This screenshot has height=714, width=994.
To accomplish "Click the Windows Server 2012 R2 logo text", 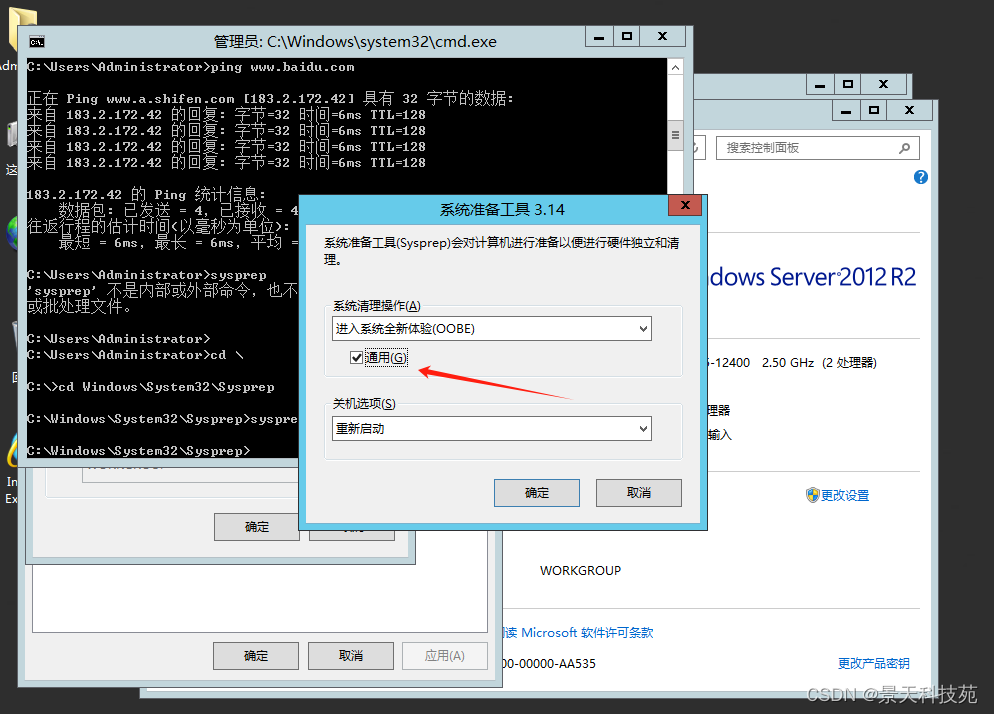I will coord(813,277).
